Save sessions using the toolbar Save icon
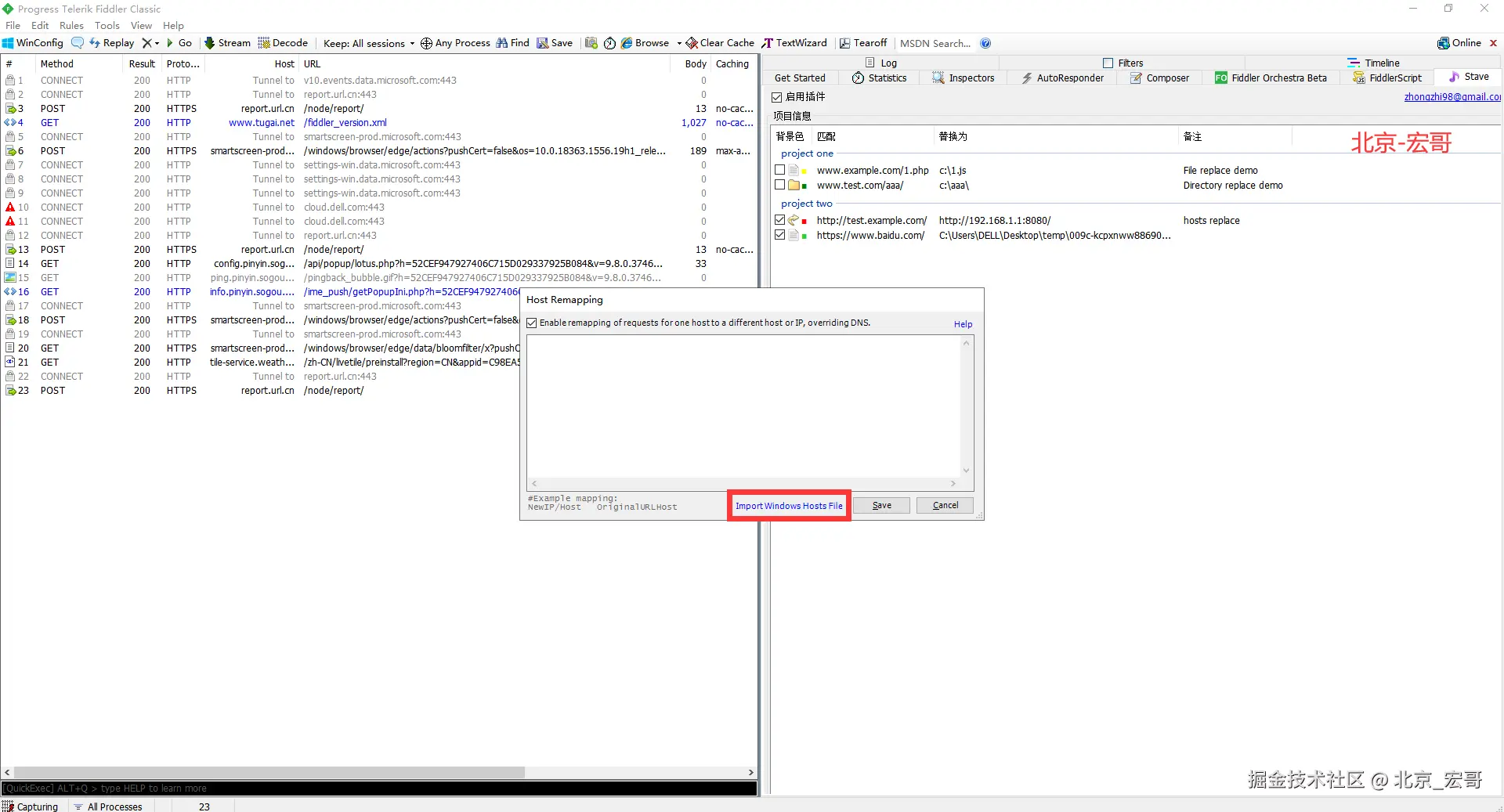 555,43
